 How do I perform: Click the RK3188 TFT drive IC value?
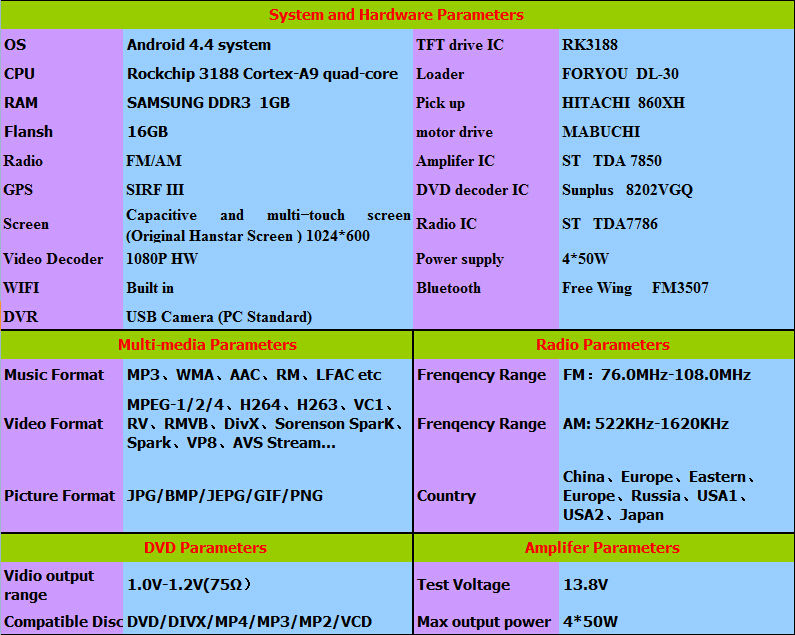tap(590, 45)
